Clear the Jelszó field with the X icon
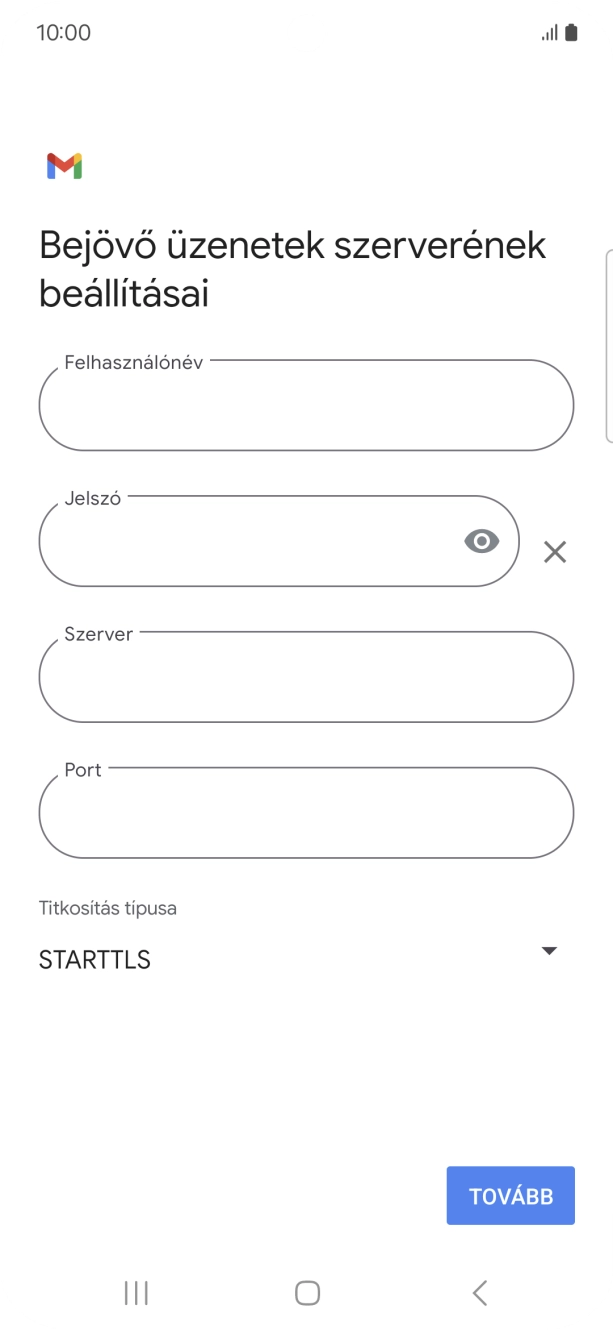 coord(555,550)
